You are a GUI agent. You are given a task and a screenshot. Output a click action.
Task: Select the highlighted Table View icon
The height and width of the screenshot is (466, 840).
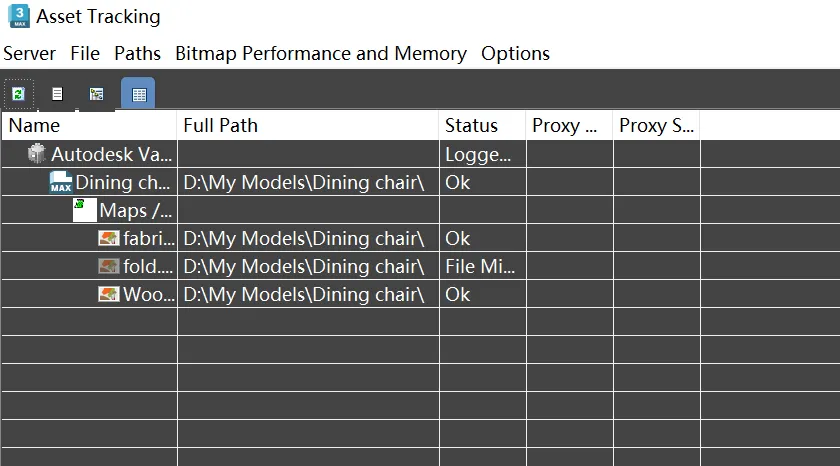click(x=139, y=94)
